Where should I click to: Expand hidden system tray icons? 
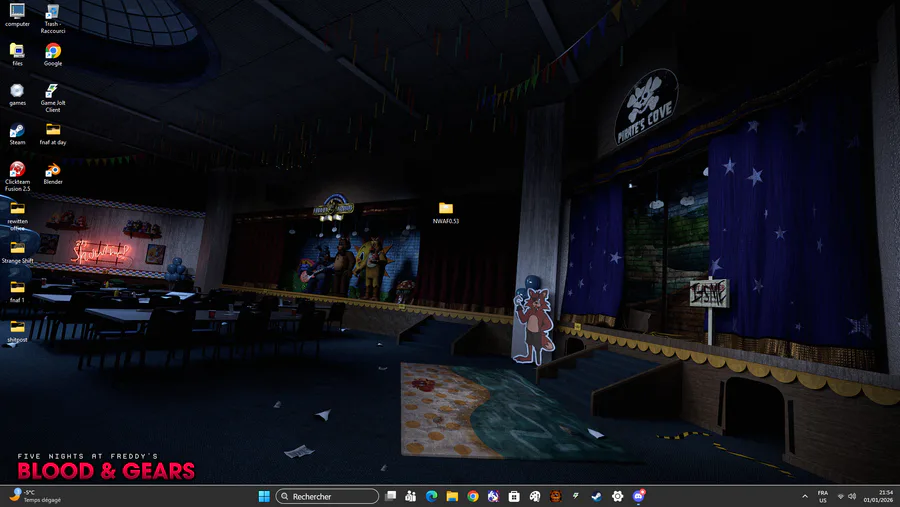click(x=805, y=496)
